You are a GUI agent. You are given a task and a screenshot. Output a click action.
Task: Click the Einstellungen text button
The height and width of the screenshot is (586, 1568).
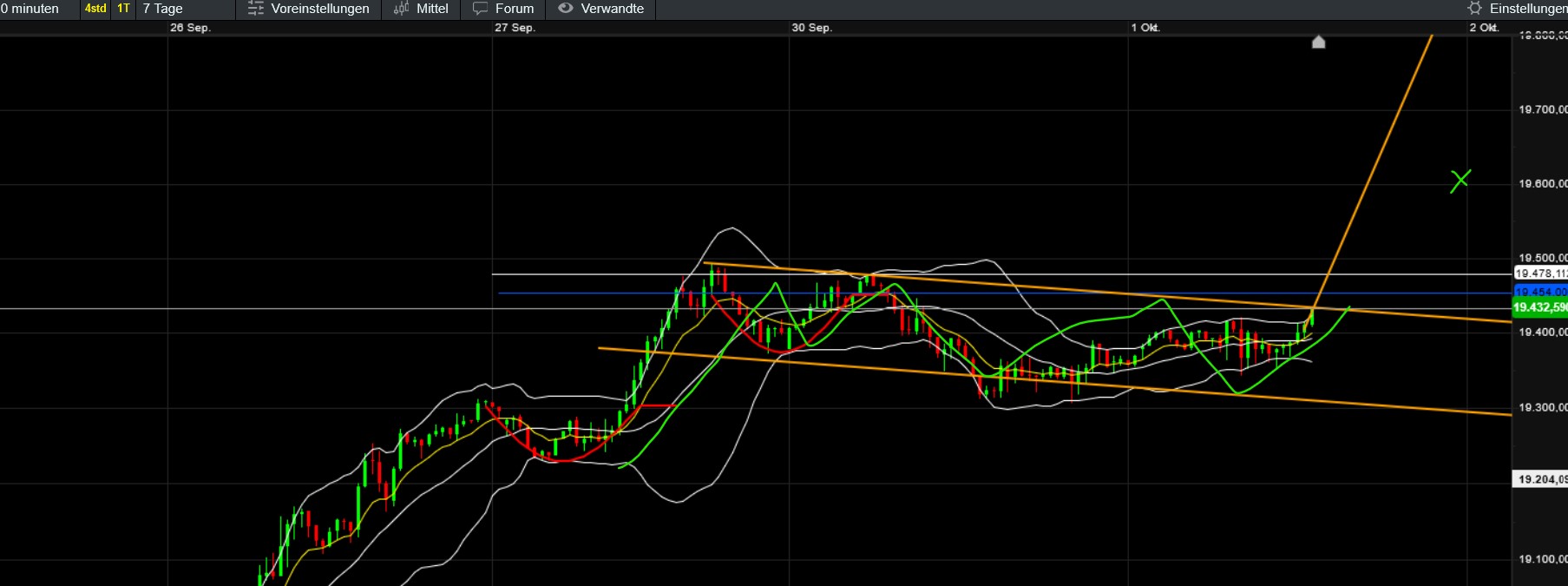(1527, 9)
